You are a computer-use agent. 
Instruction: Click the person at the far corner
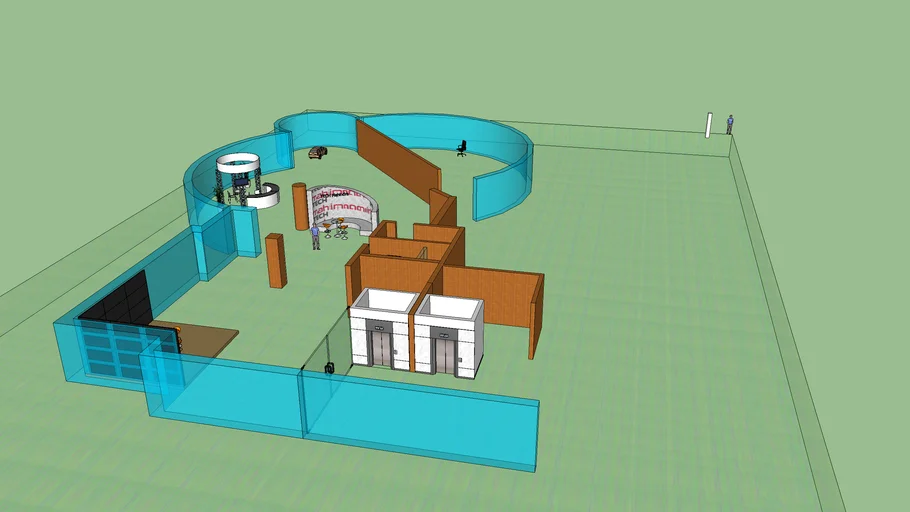[730, 124]
